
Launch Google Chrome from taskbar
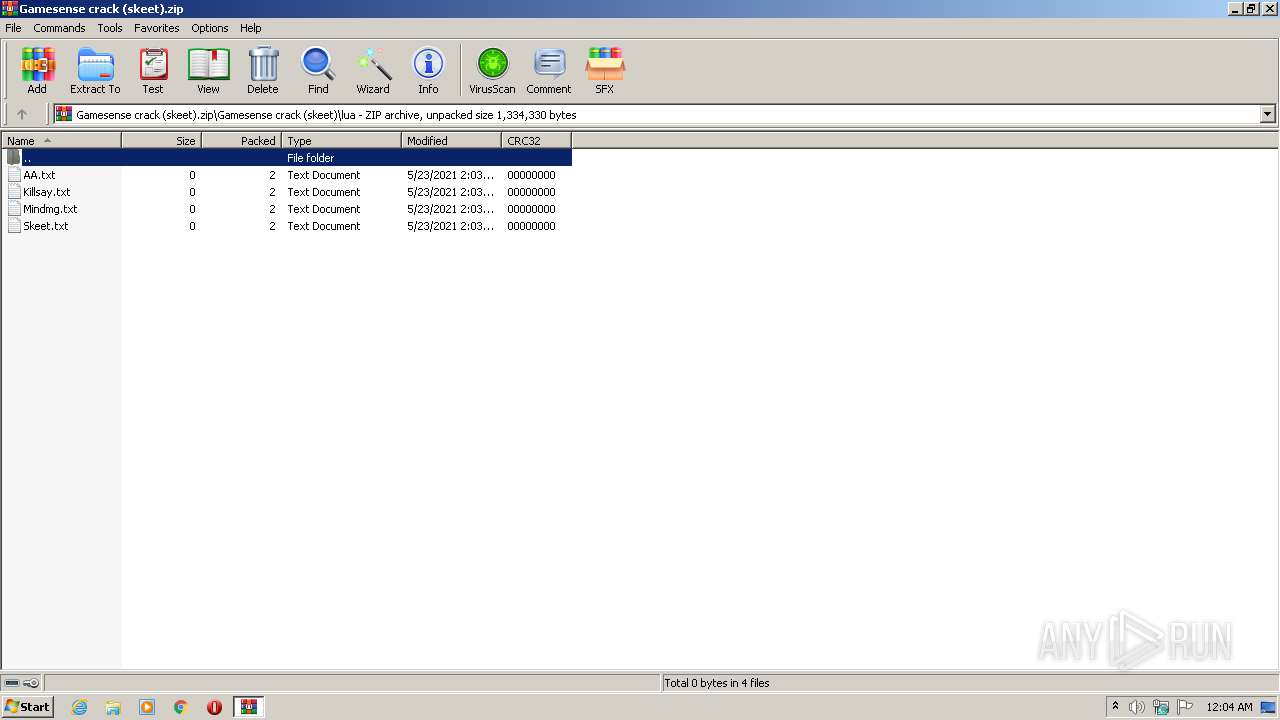point(181,707)
